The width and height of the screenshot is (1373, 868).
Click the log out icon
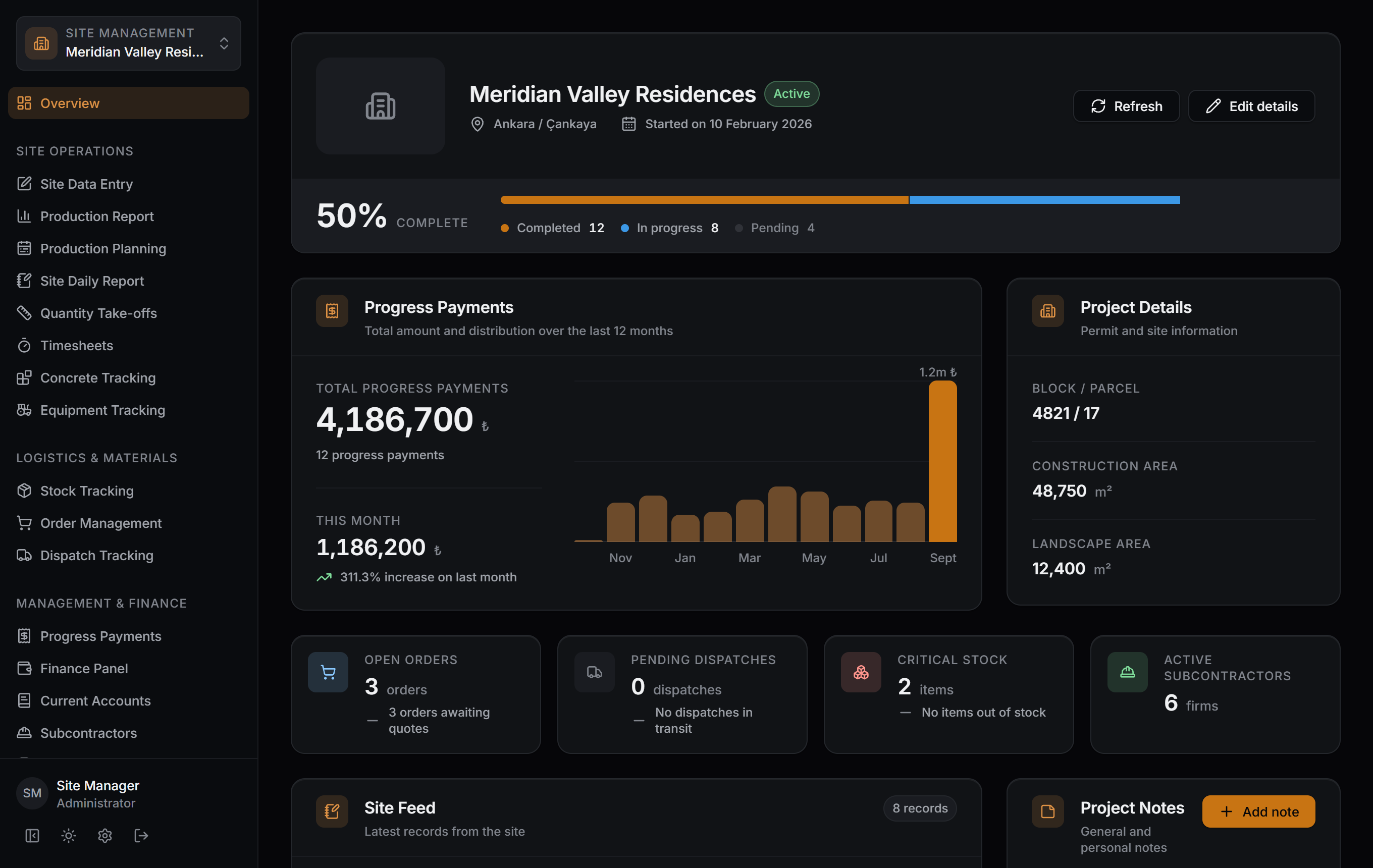tap(141, 836)
